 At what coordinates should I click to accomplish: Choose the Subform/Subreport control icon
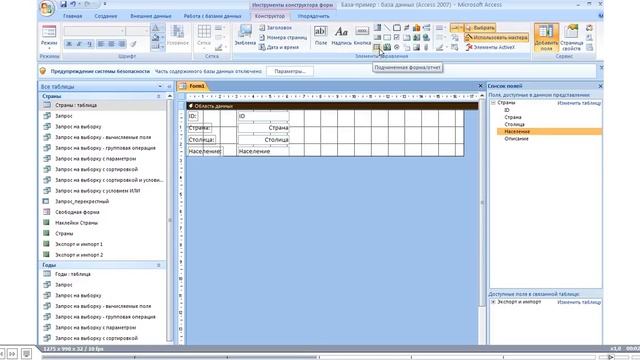coord(377,47)
